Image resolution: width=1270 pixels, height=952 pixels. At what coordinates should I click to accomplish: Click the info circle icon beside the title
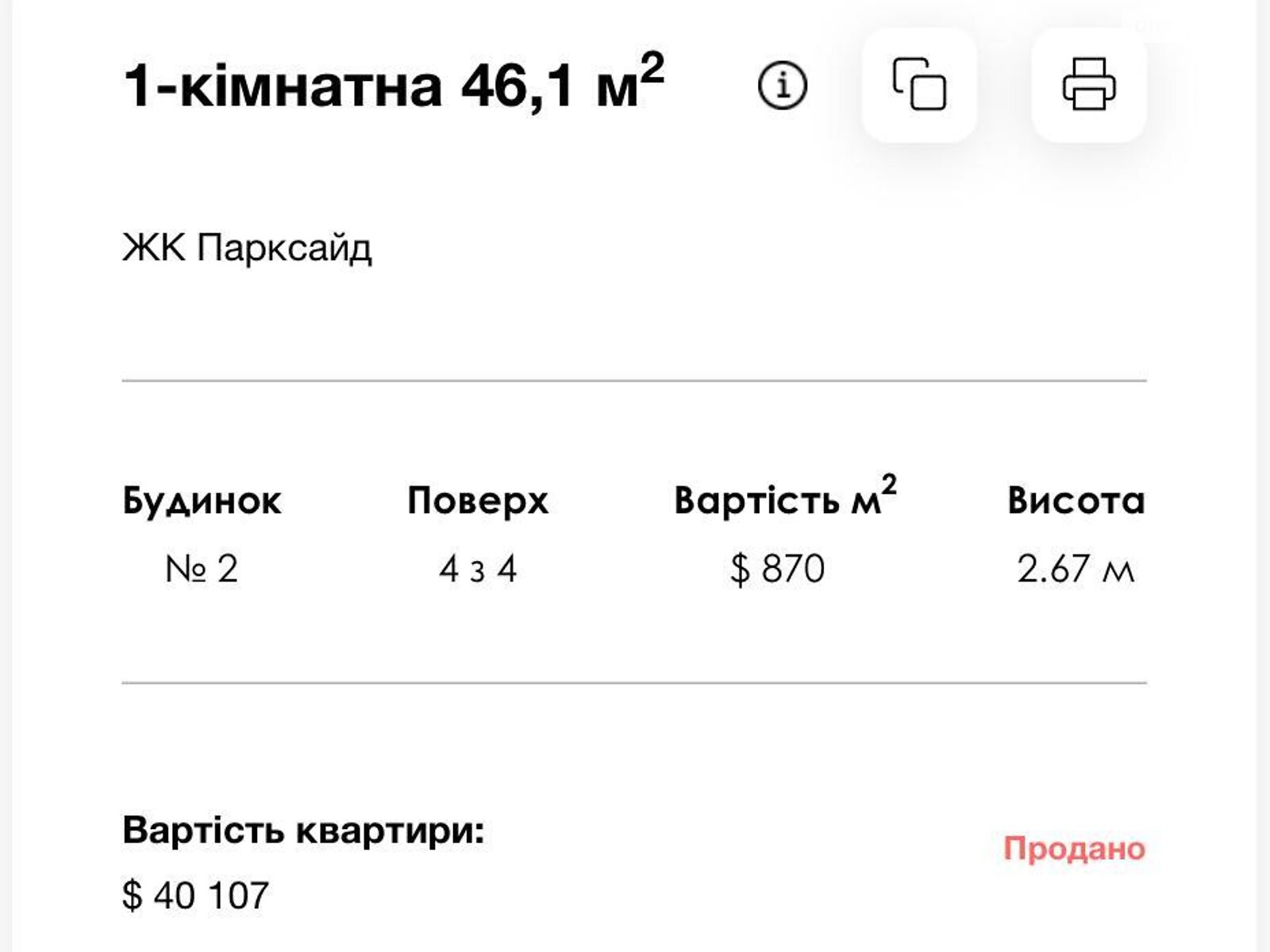coord(783,86)
